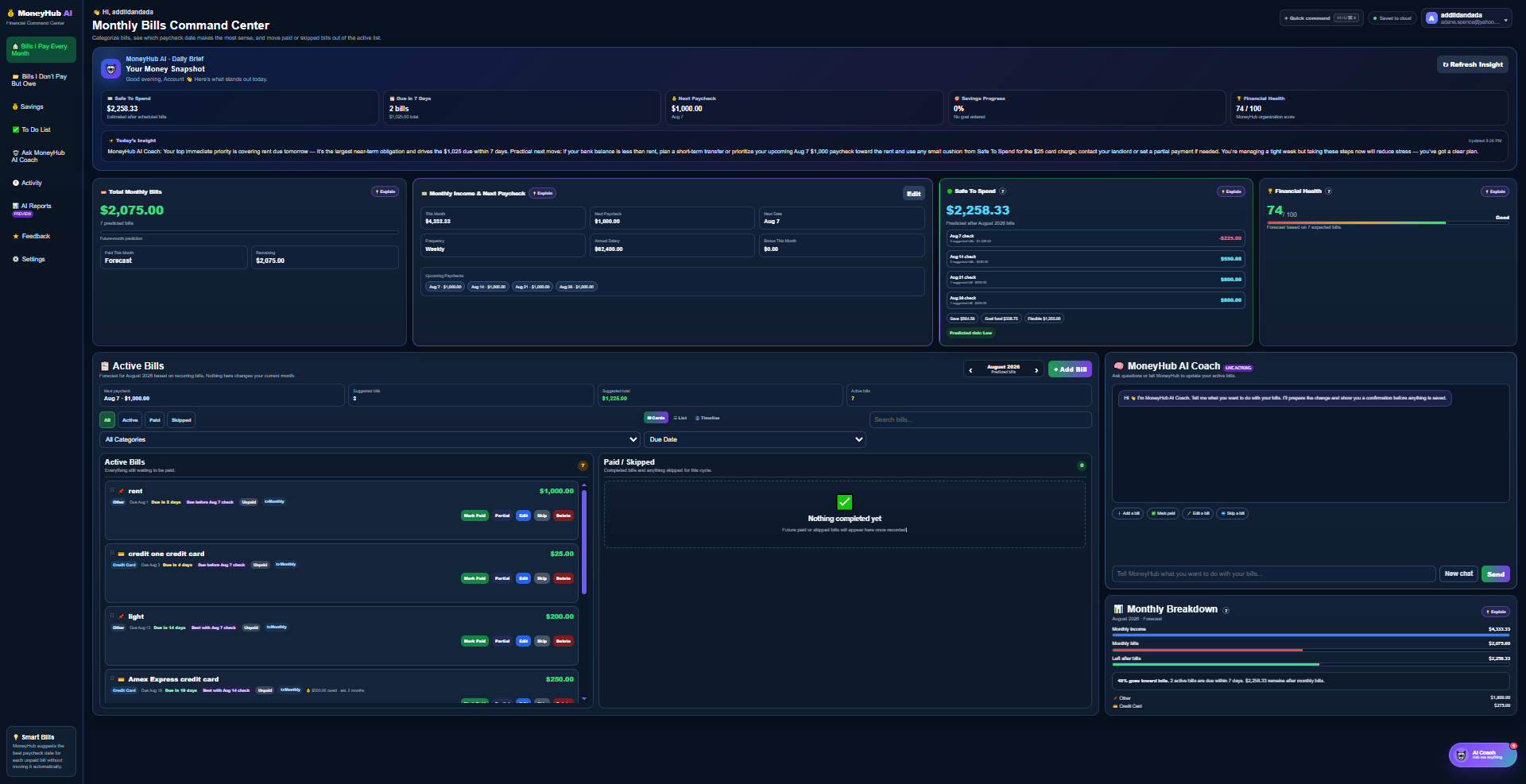Filter bills by Skipped

point(181,420)
